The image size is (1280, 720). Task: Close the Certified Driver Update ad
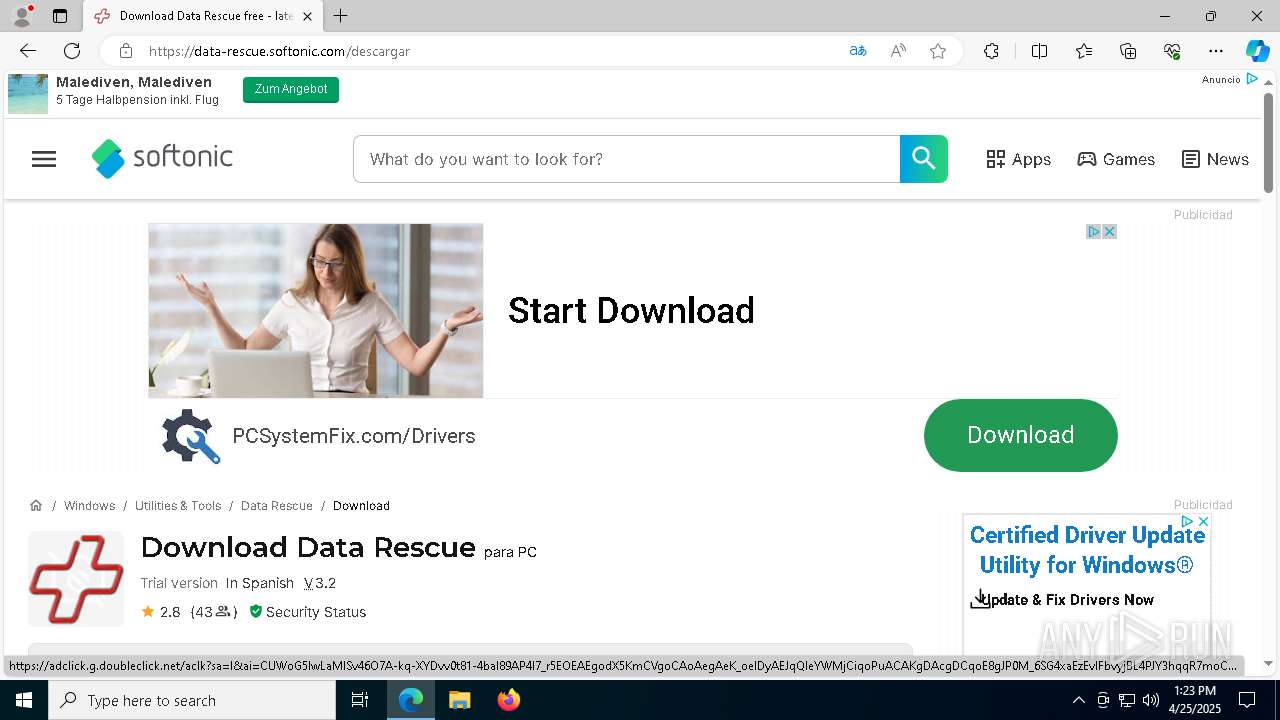tap(1203, 522)
